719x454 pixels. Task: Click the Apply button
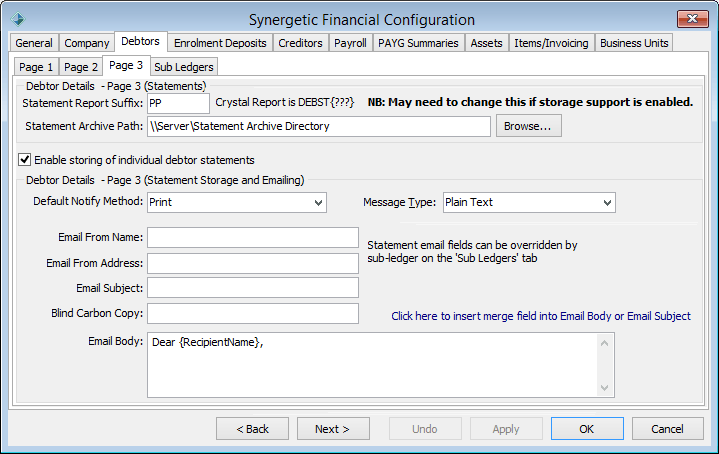[x=506, y=429]
